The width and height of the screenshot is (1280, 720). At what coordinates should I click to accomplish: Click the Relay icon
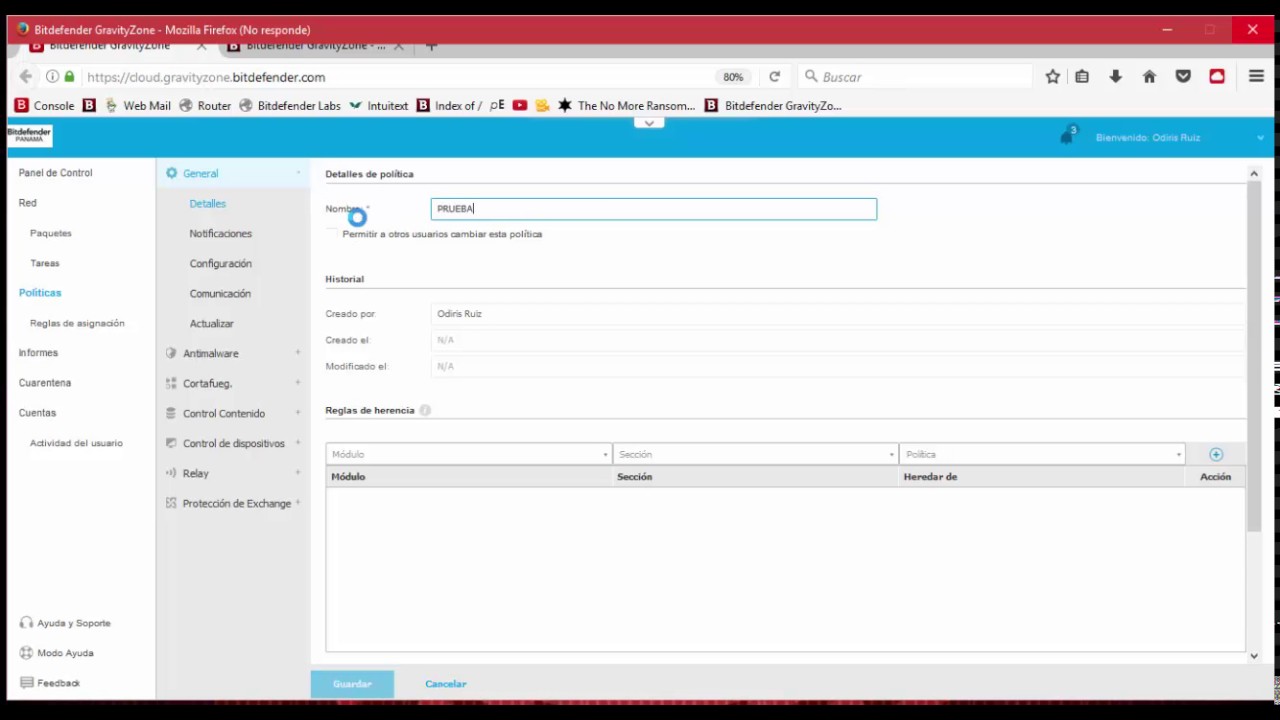click(171, 473)
